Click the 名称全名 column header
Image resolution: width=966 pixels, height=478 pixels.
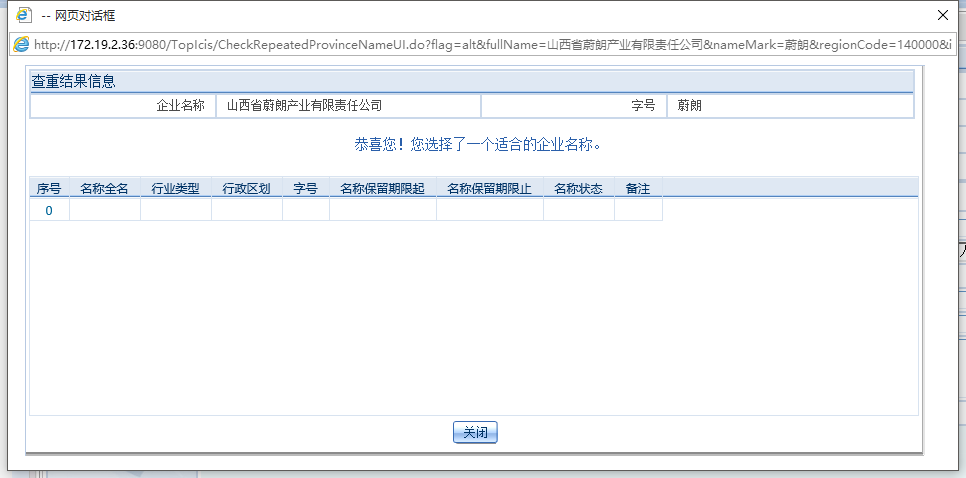(x=105, y=188)
